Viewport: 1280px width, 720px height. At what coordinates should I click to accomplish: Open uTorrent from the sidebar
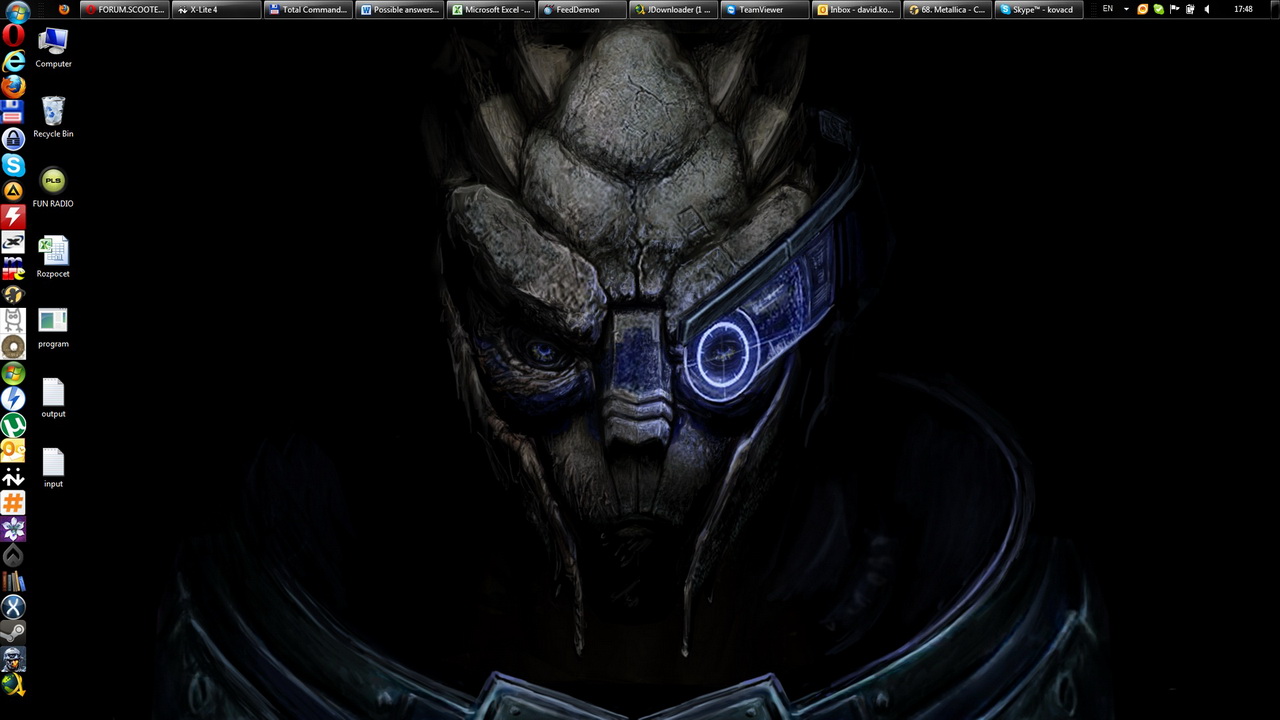pyautogui.click(x=13, y=425)
